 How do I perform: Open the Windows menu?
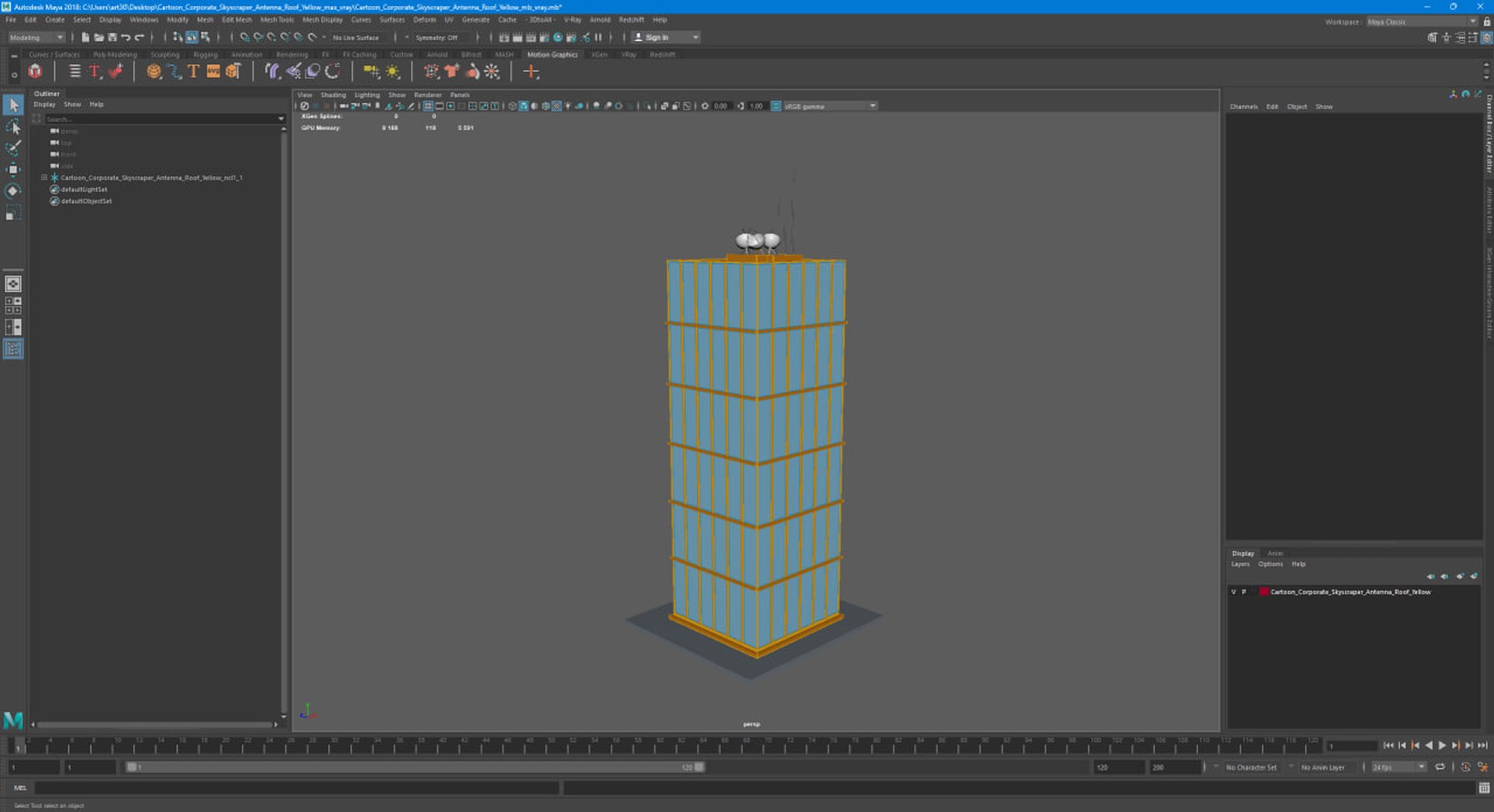pos(144,19)
